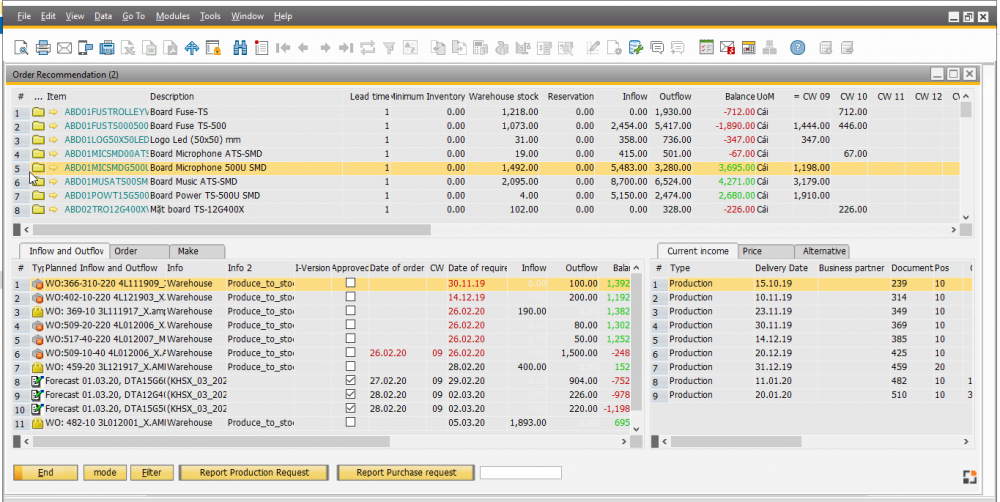Viewport: 1000px width, 502px height.
Task: Check Approved box for row 6 work order
Action: 350,353
